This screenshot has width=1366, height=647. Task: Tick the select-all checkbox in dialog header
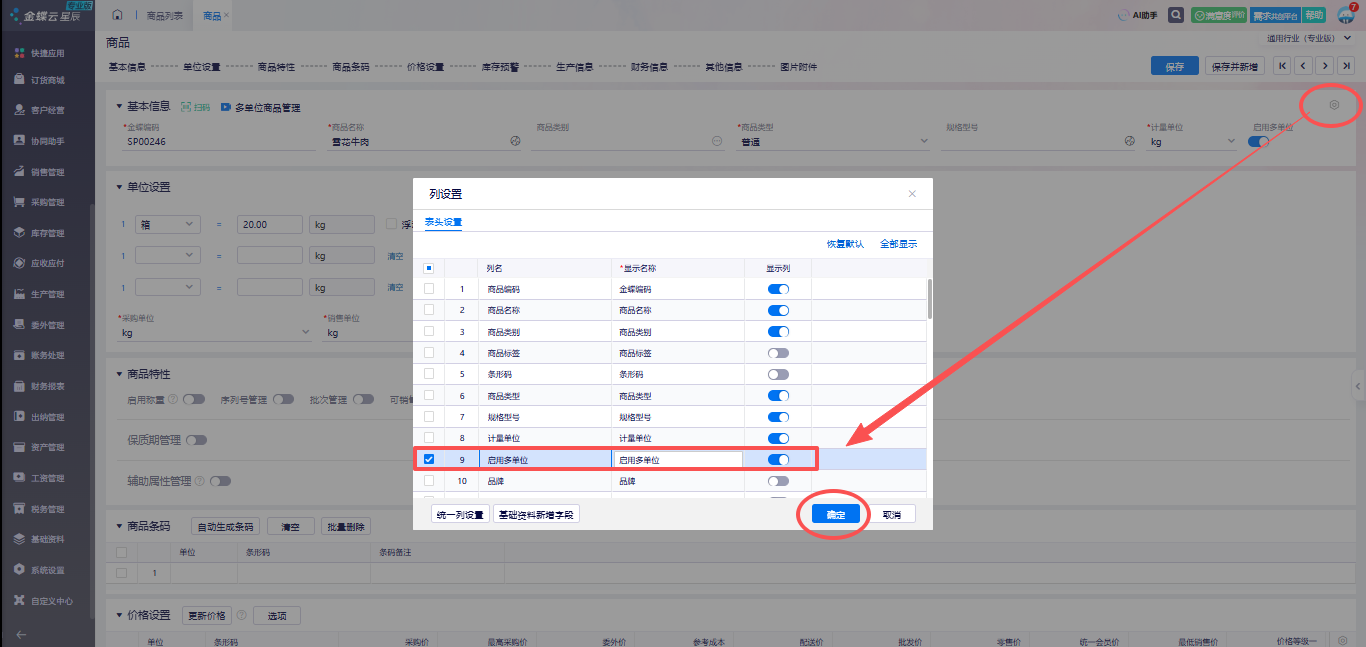(x=429, y=268)
